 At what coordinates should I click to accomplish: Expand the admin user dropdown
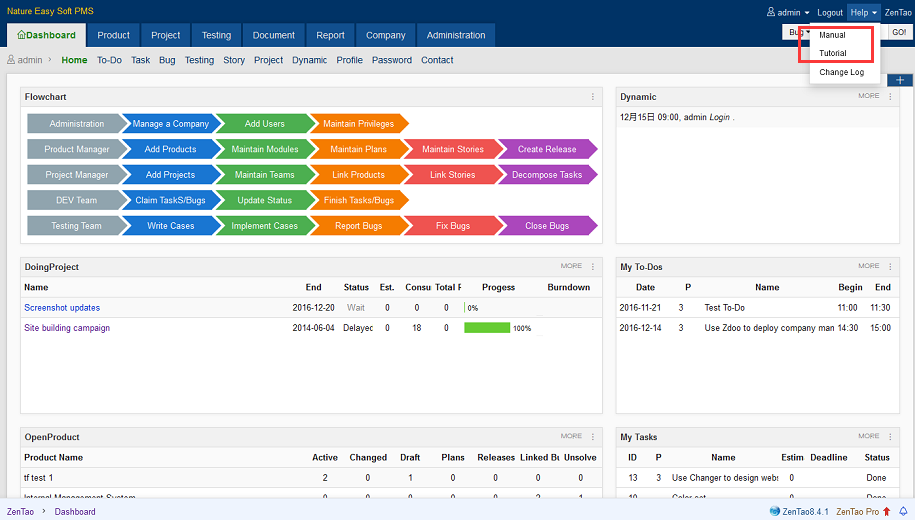tap(788, 12)
